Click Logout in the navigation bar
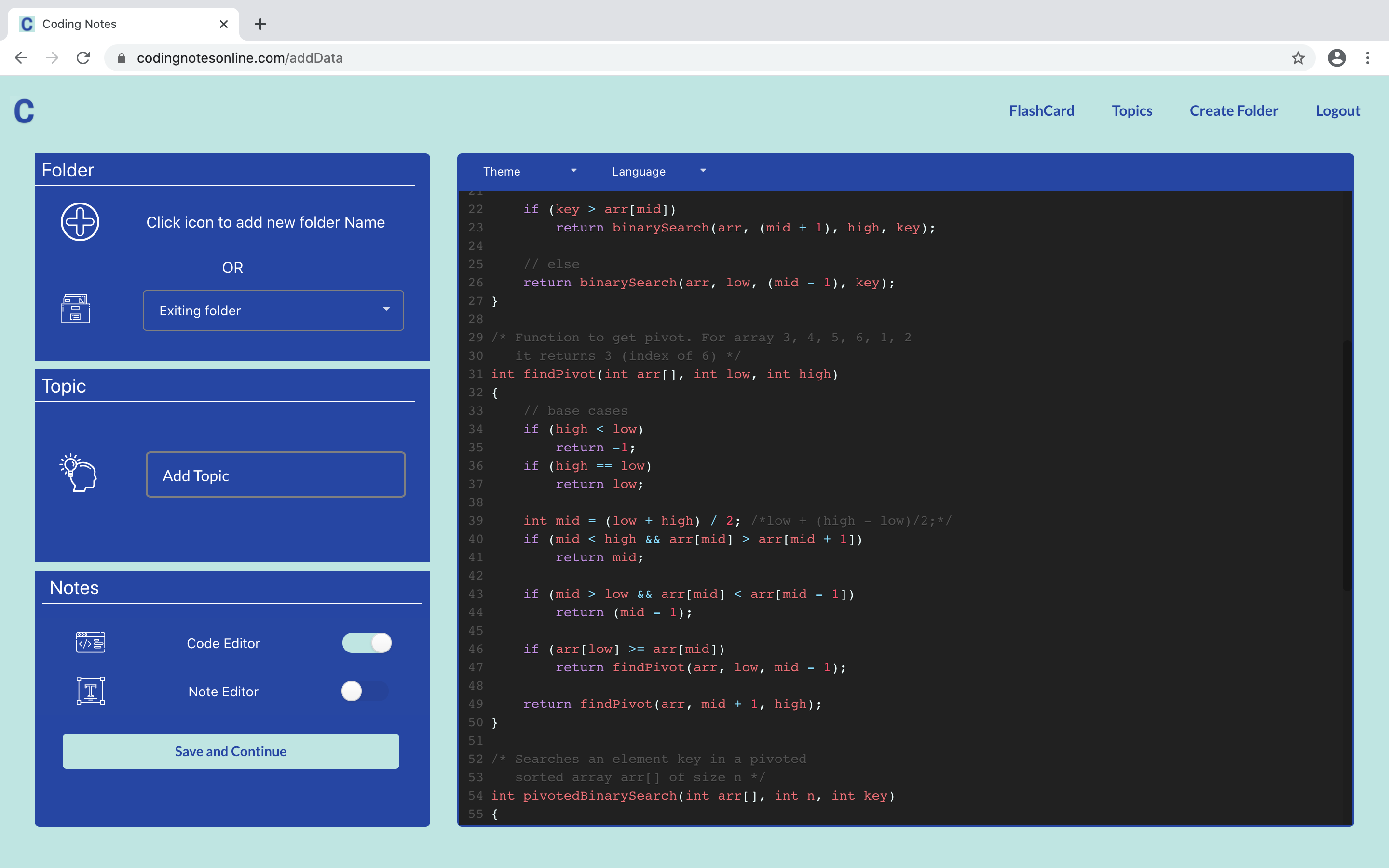This screenshot has width=1389, height=868. pos(1337,110)
